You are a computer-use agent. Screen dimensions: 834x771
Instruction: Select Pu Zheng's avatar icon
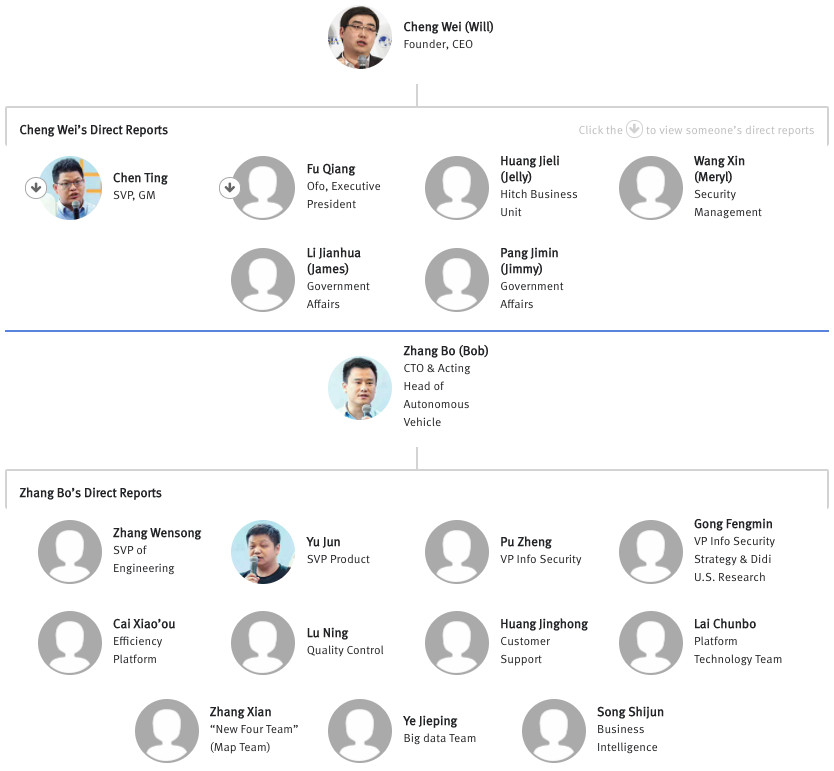[457, 552]
